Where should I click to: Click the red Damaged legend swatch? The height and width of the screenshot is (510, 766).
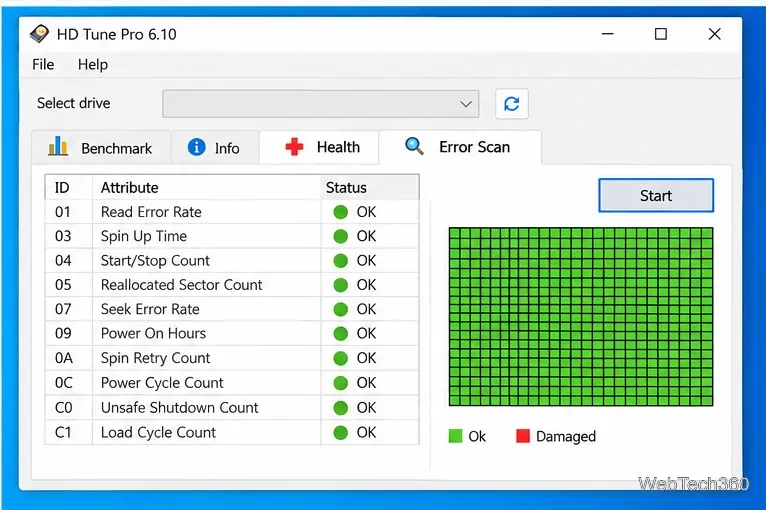tap(523, 436)
